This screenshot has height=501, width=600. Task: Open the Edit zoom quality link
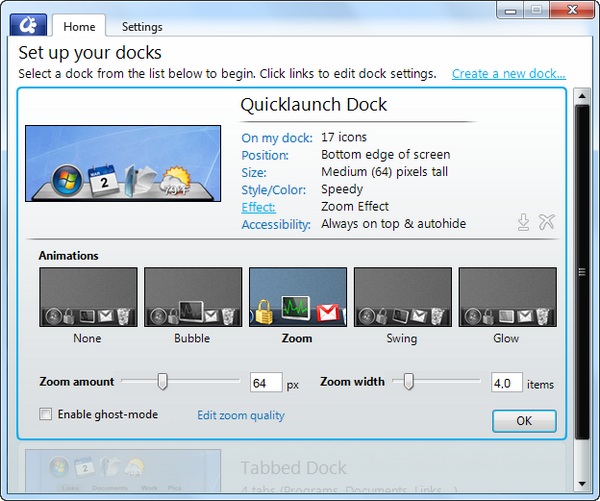click(x=240, y=415)
